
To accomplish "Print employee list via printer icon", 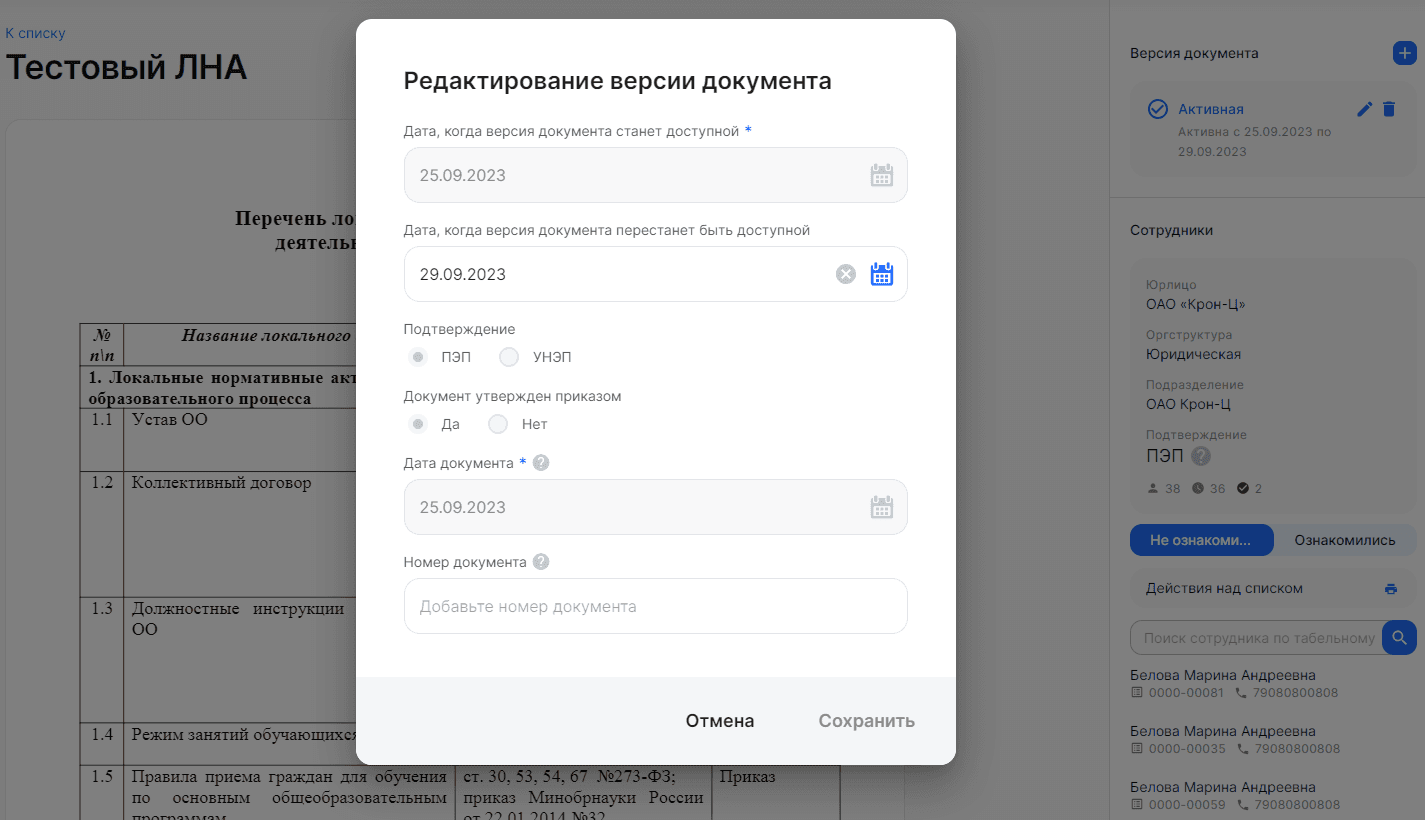I will (1390, 589).
